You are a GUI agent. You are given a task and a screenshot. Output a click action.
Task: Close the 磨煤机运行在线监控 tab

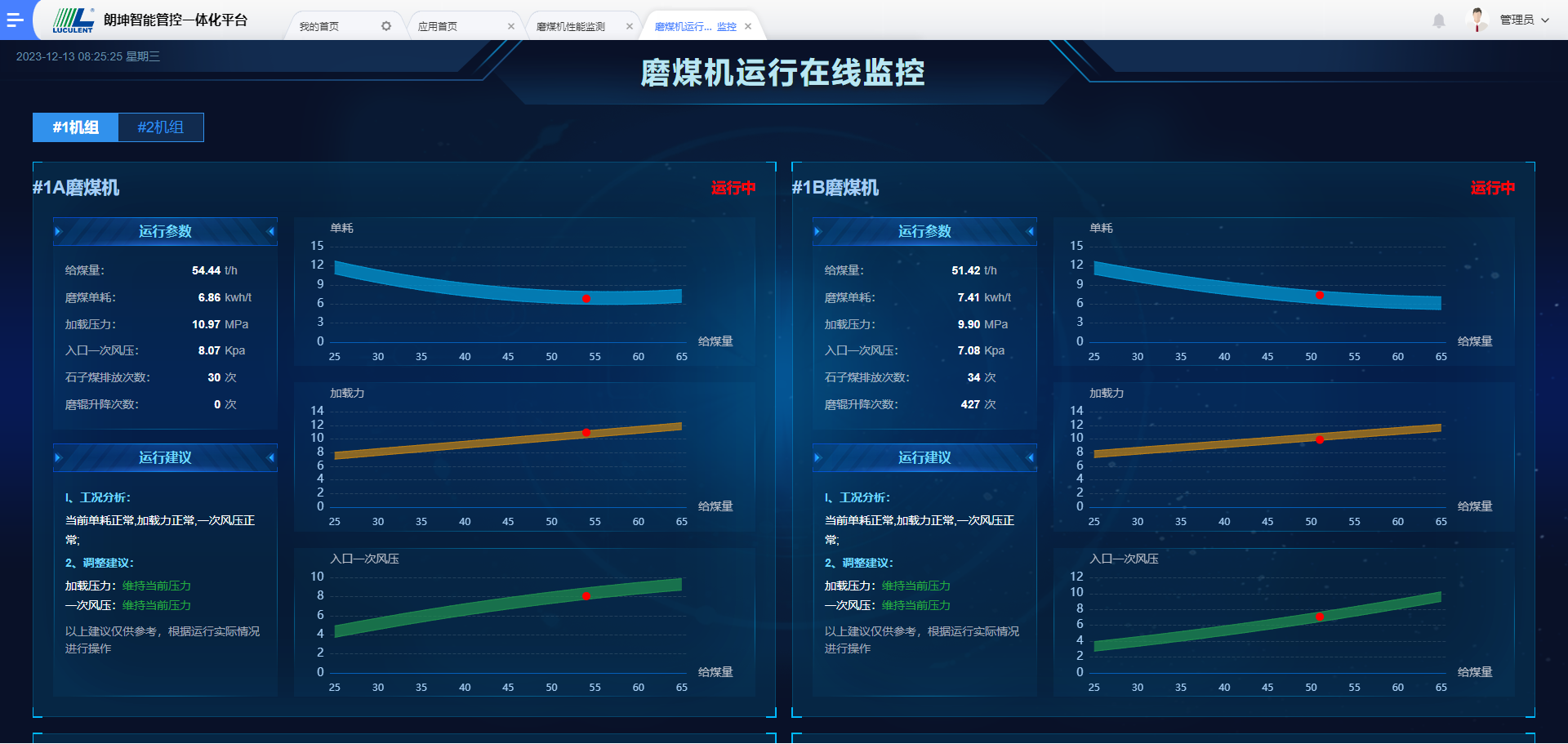coord(748,26)
